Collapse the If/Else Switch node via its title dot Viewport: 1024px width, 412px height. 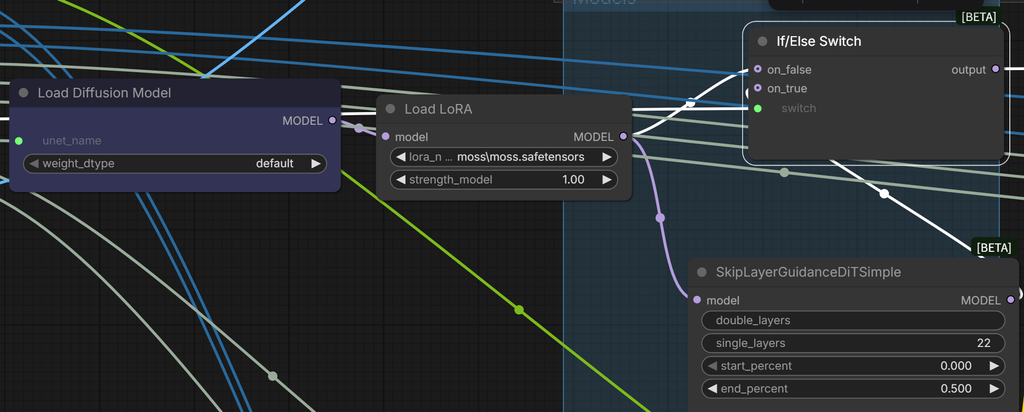click(762, 41)
